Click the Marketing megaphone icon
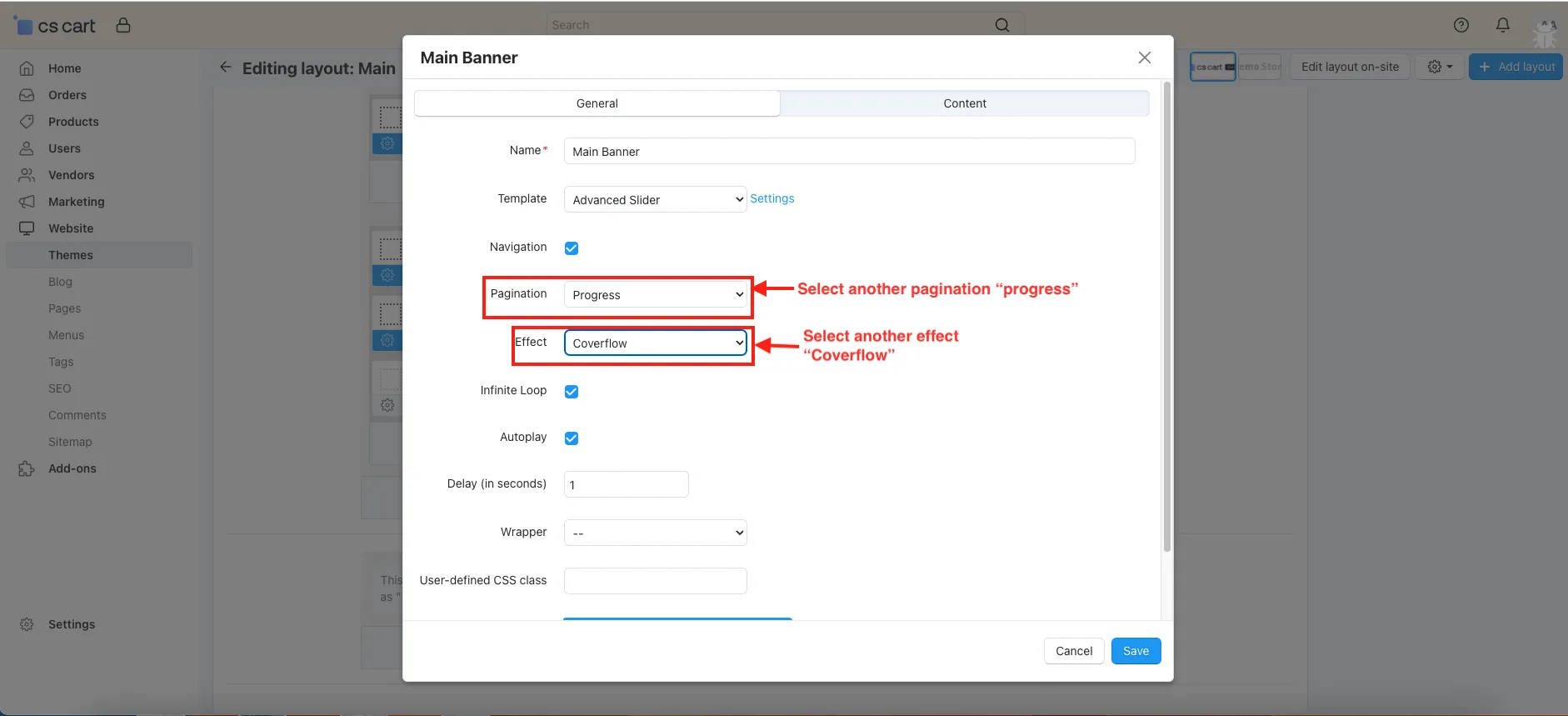Viewport: 1568px width, 716px height. tap(27, 202)
